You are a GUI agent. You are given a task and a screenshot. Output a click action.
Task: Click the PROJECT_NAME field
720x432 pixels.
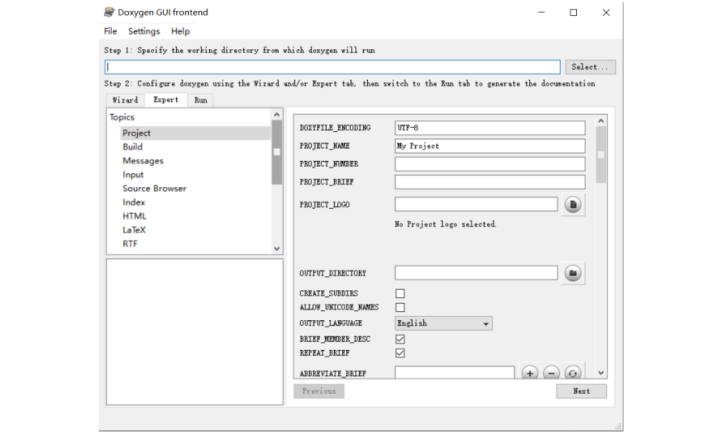coord(490,146)
